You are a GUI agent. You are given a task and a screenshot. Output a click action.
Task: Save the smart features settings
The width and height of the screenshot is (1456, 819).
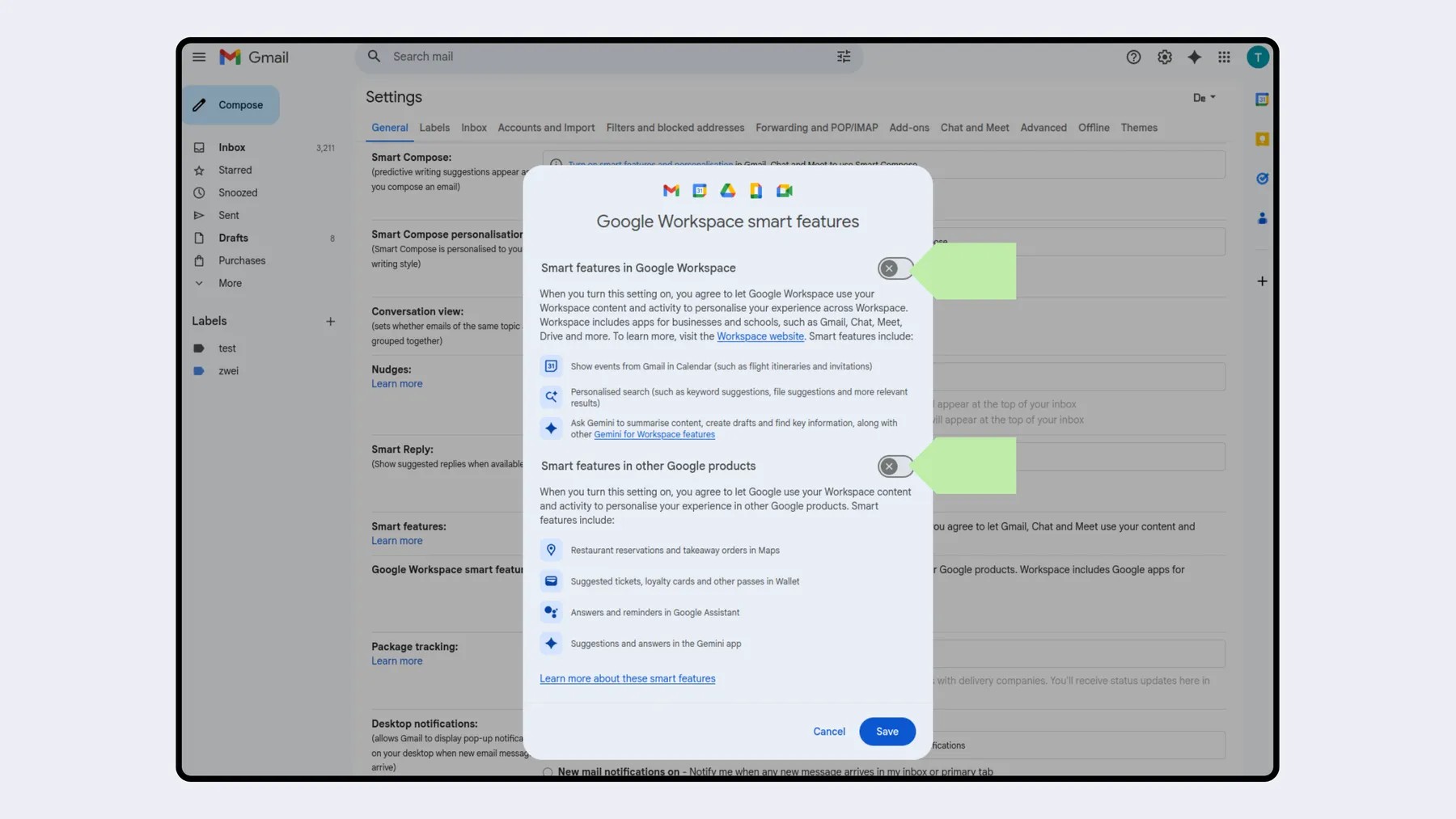[887, 732]
